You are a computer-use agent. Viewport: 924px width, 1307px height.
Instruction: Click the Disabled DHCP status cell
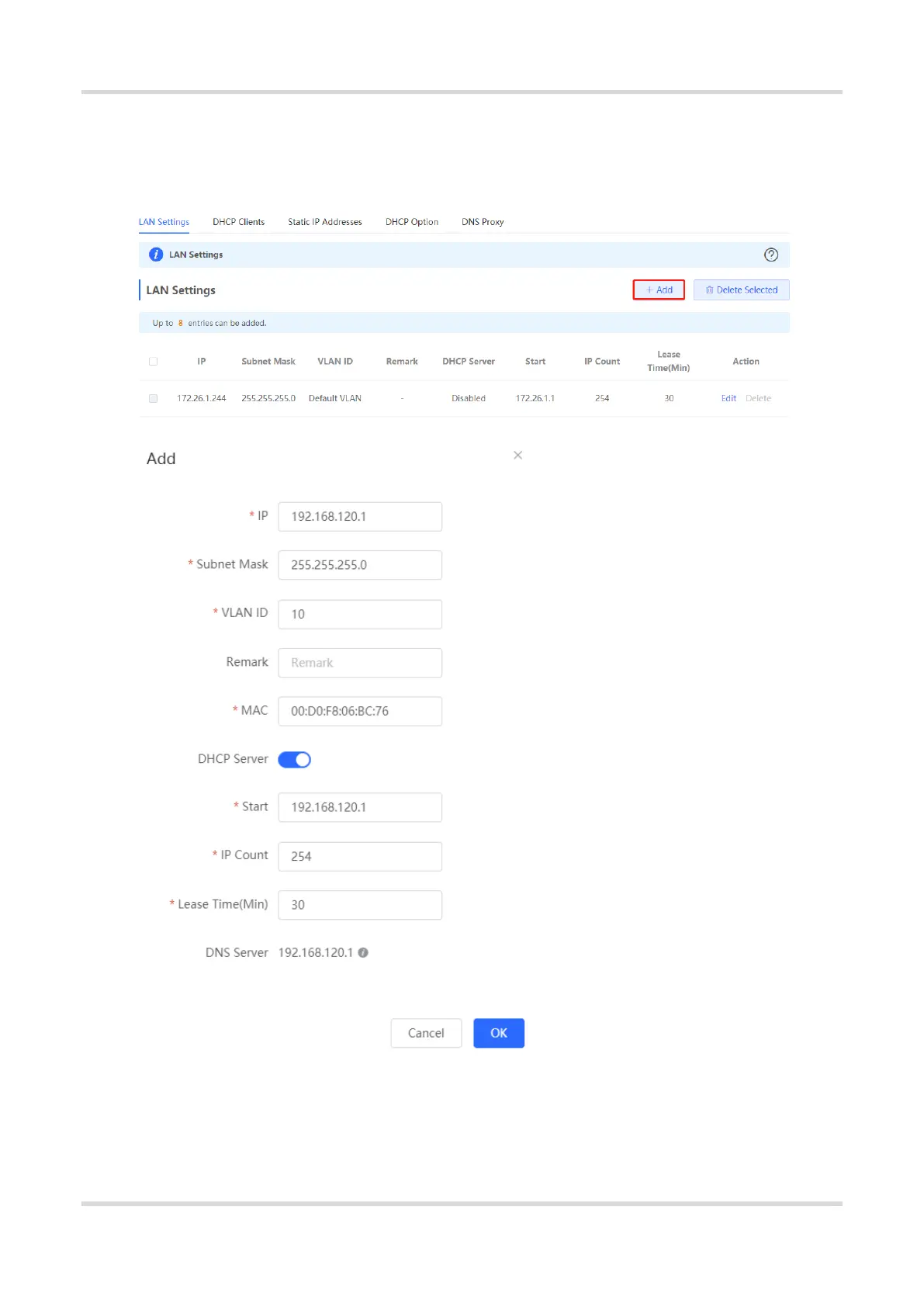point(469,398)
